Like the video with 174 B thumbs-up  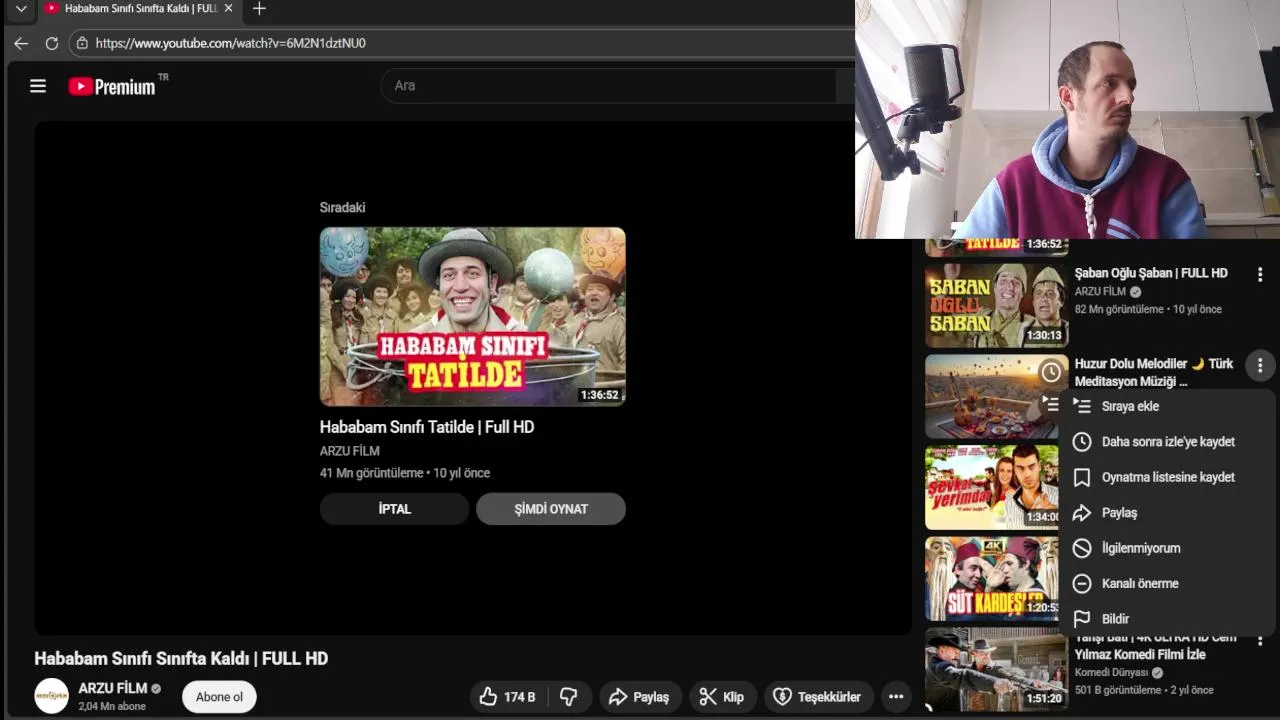point(507,697)
